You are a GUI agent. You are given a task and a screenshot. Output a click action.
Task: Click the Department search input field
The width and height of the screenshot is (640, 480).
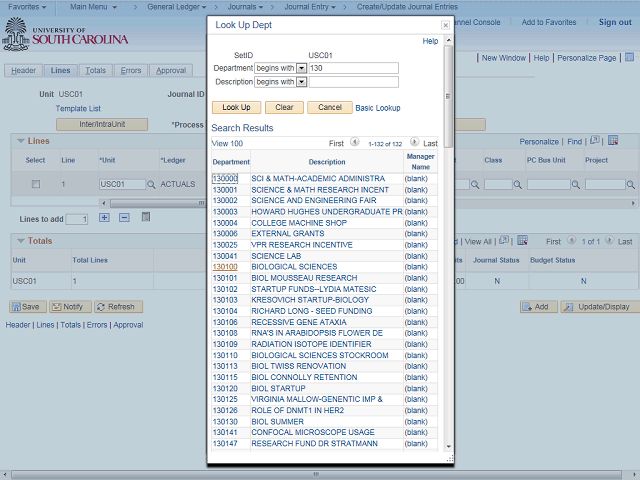point(353,68)
